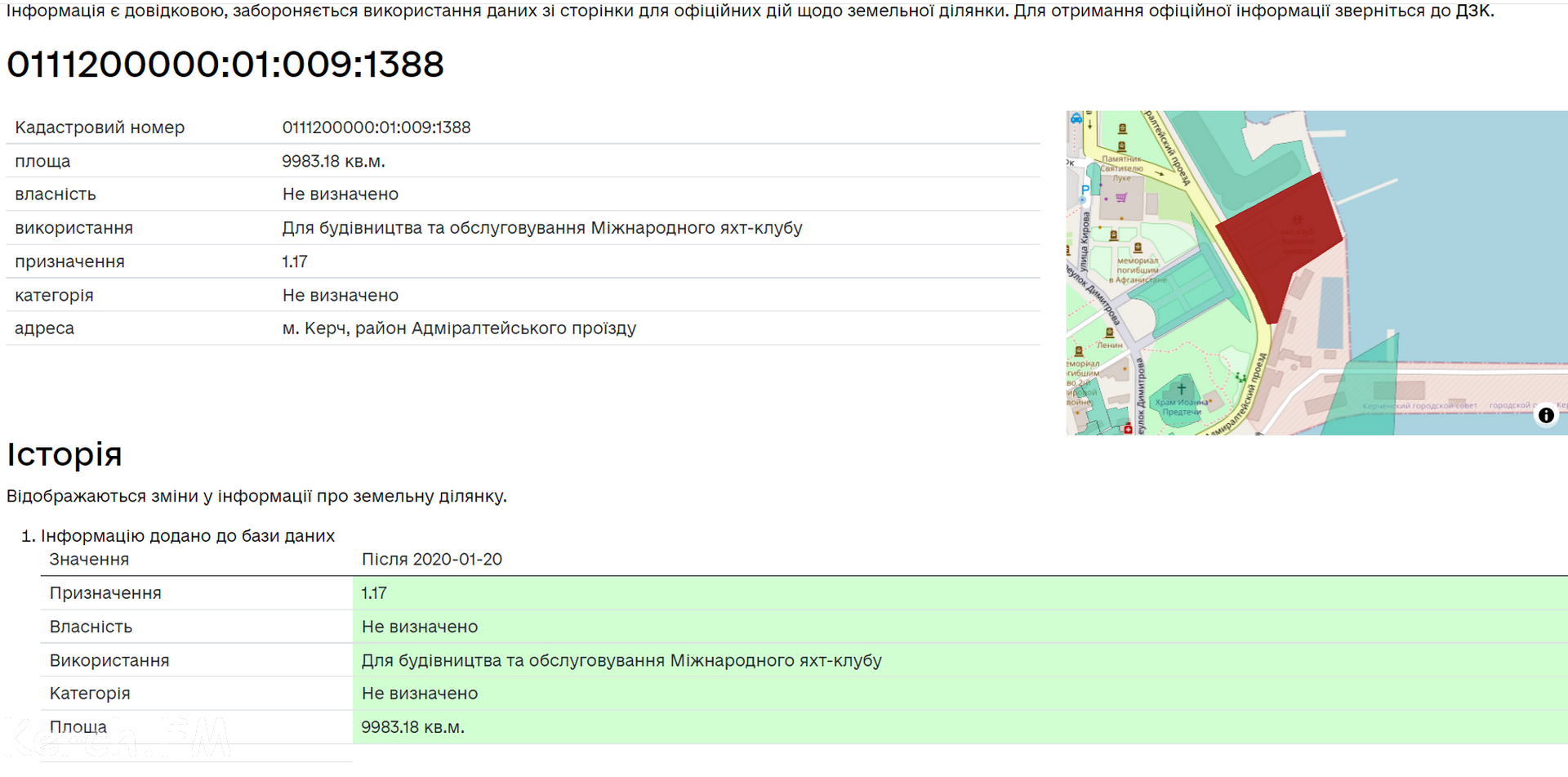The image size is (1568, 777).
Task: Click the Історія heading
Action: point(65,454)
